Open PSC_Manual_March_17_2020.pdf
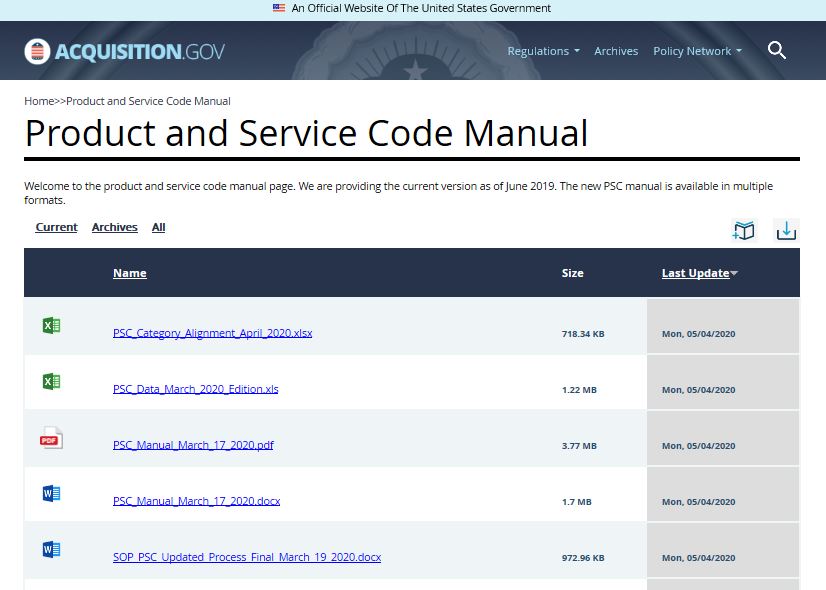The height and width of the screenshot is (590, 826). tap(193, 445)
